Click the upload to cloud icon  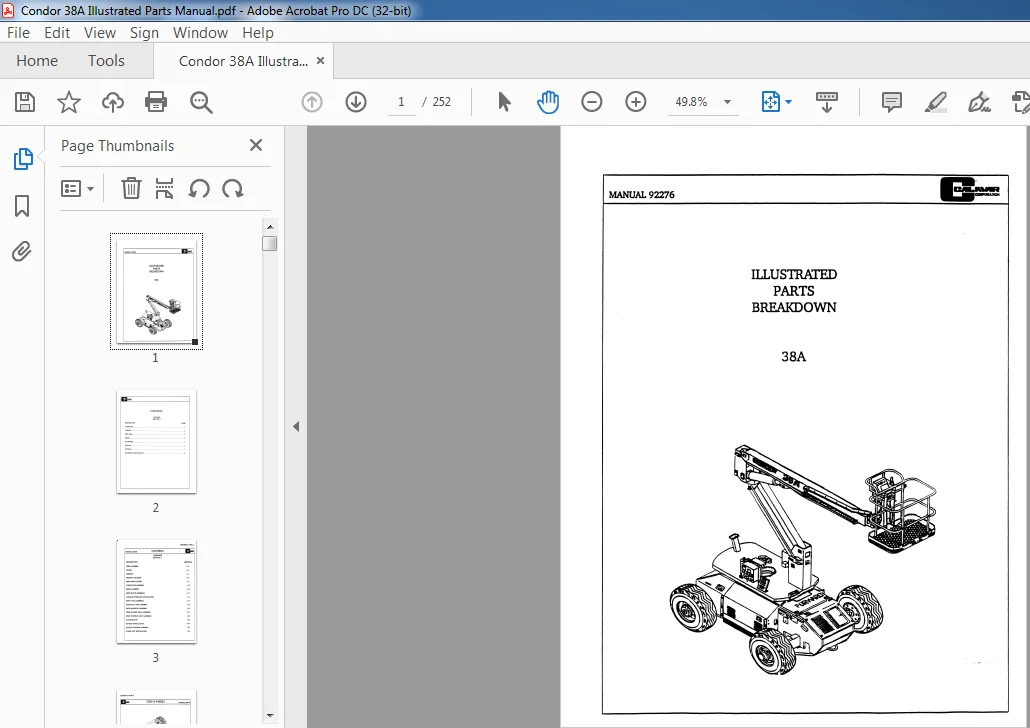pos(112,102)
